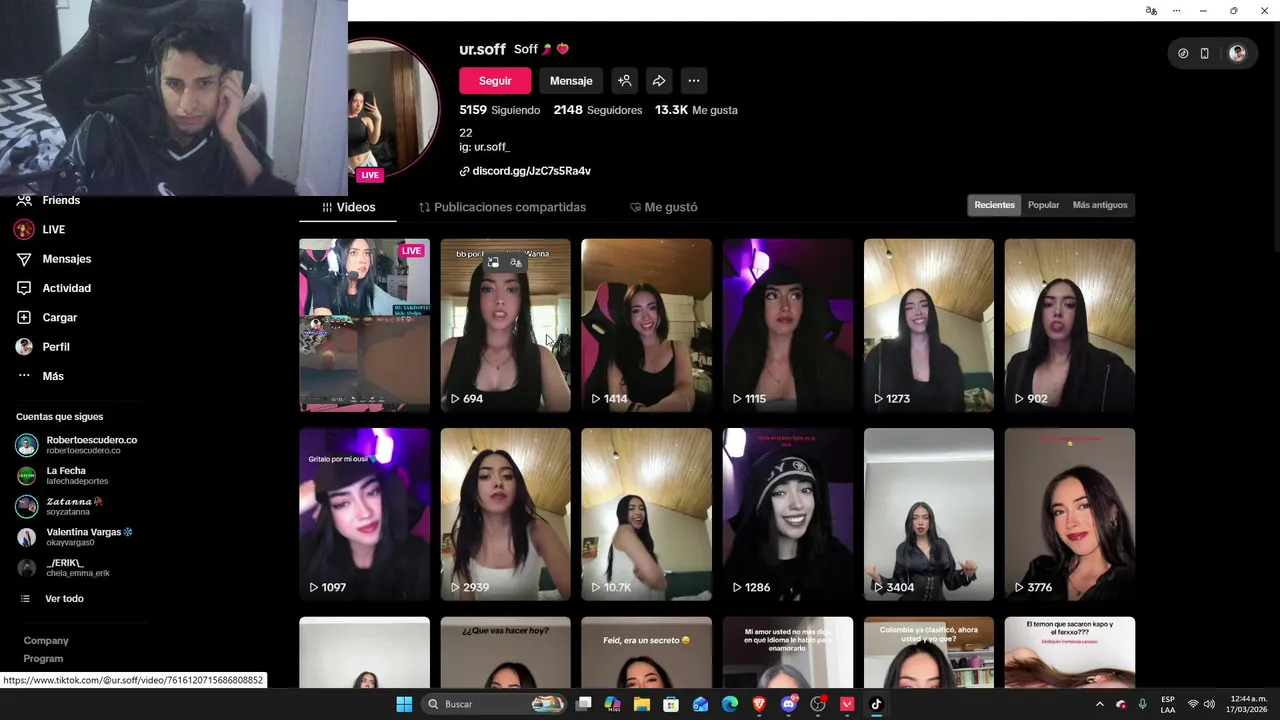
Task: Click the taskbar Buscar search box
Action: pyautogui.click(x=495, y=704)
